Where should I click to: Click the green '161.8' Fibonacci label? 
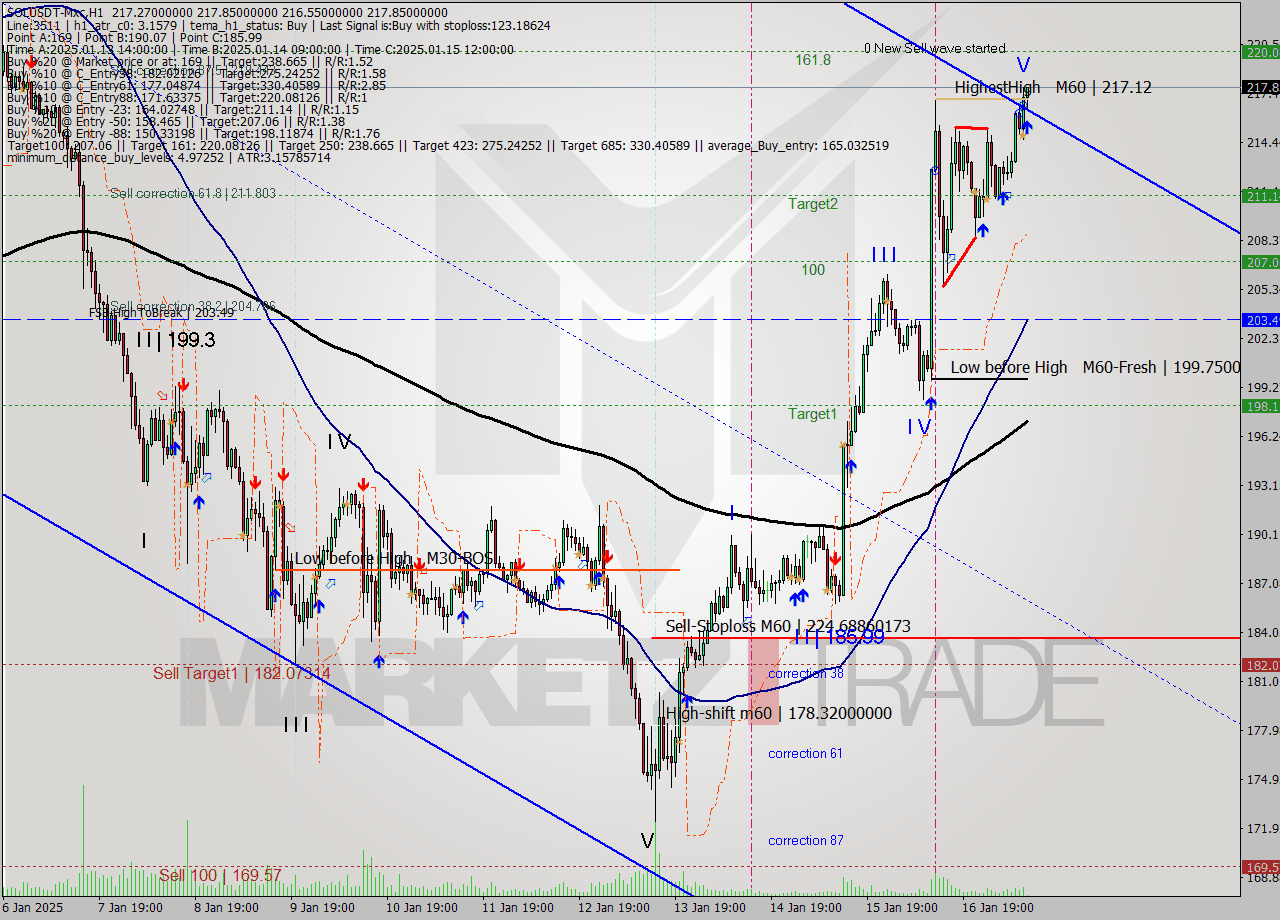pyautogui.click(x=813, y=60)
